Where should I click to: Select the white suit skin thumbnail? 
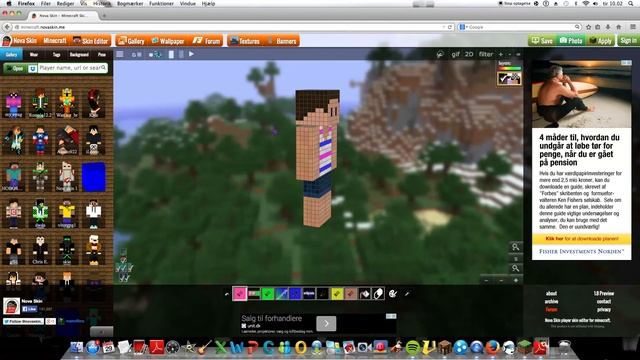(x=93, y=213)
